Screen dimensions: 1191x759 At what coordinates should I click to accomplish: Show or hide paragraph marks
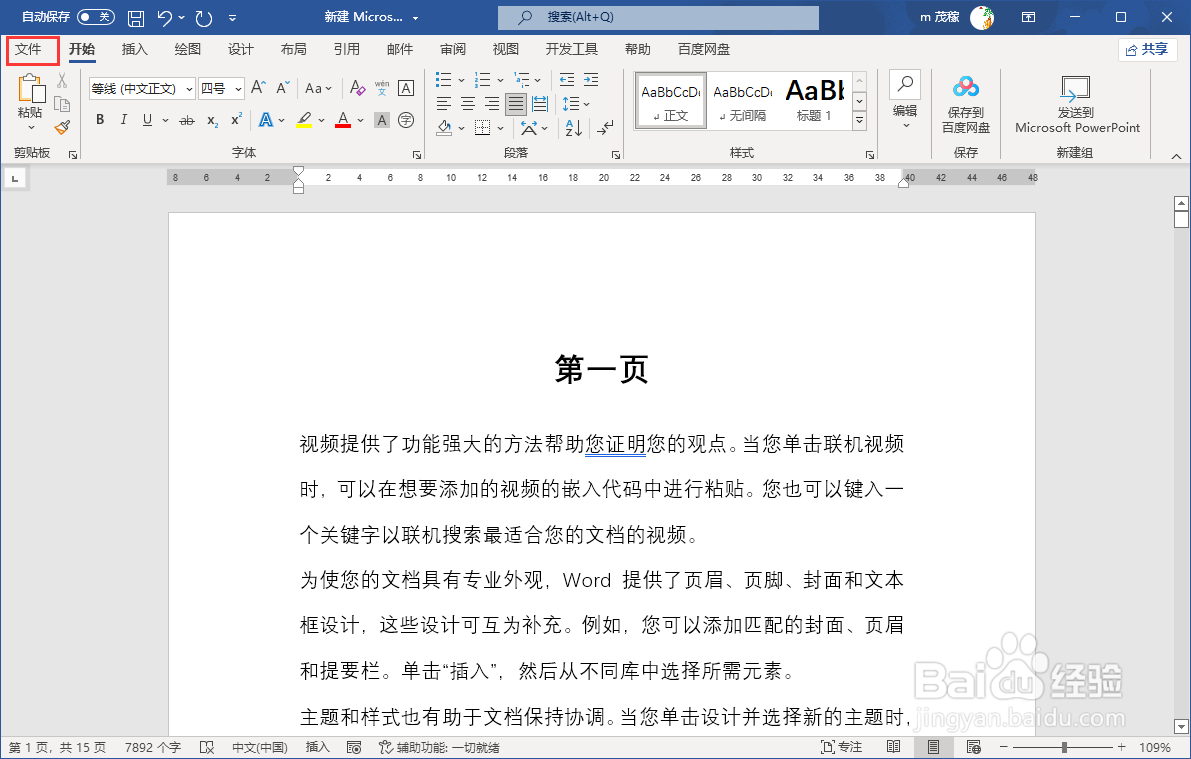point(605,128)
